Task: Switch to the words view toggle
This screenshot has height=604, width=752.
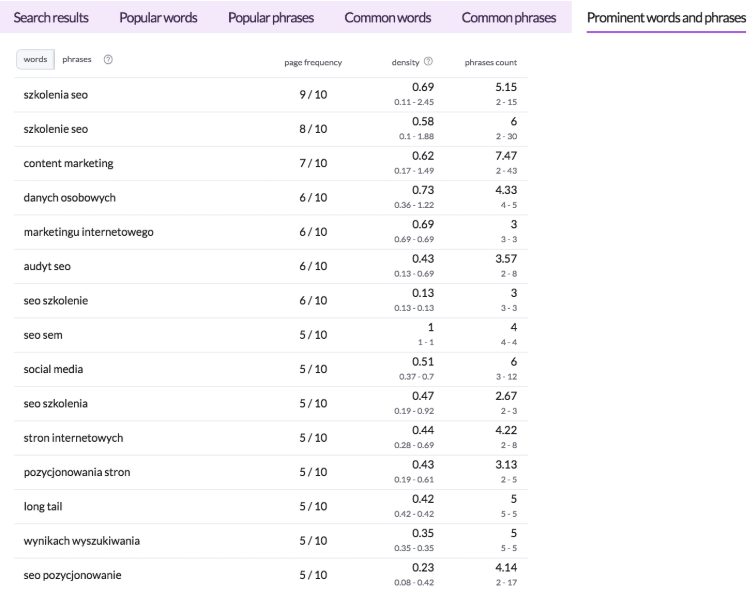Action: click(x=35, y=60)
